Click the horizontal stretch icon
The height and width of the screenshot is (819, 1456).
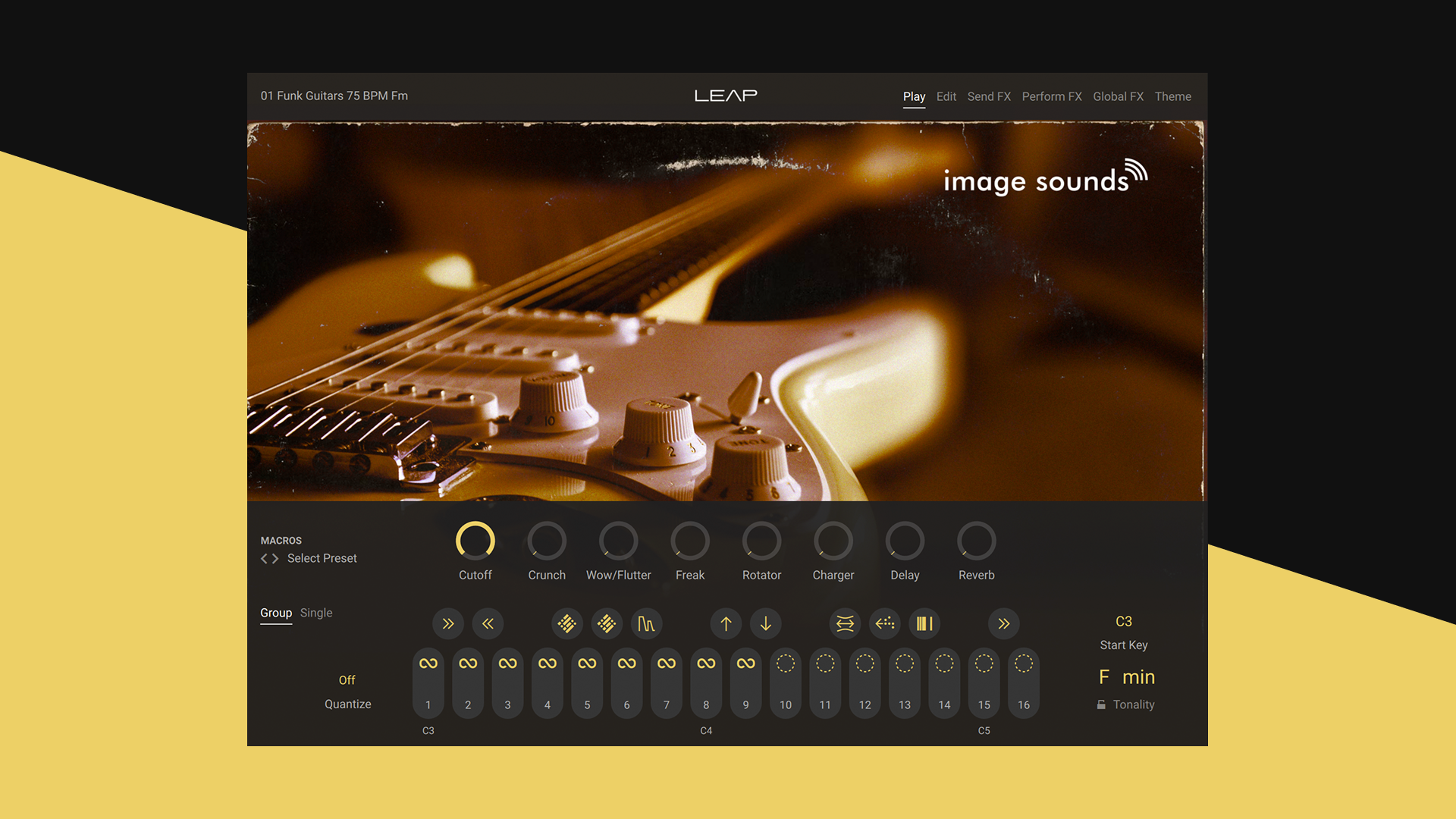click(844, 623)
